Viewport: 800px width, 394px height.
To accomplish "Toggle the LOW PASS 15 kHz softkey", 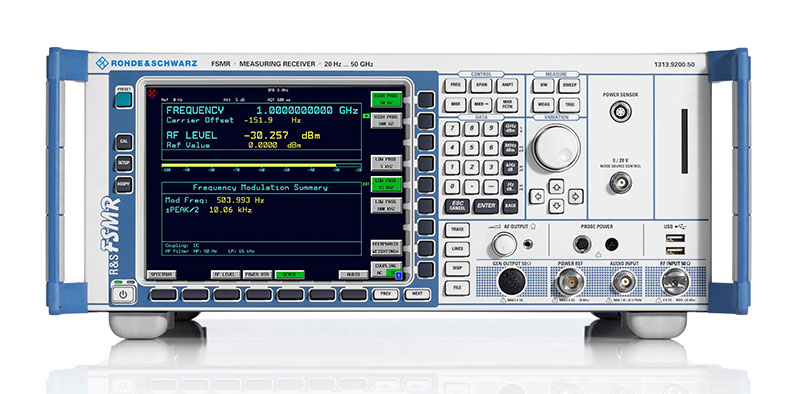I will (x=386, y=184).
